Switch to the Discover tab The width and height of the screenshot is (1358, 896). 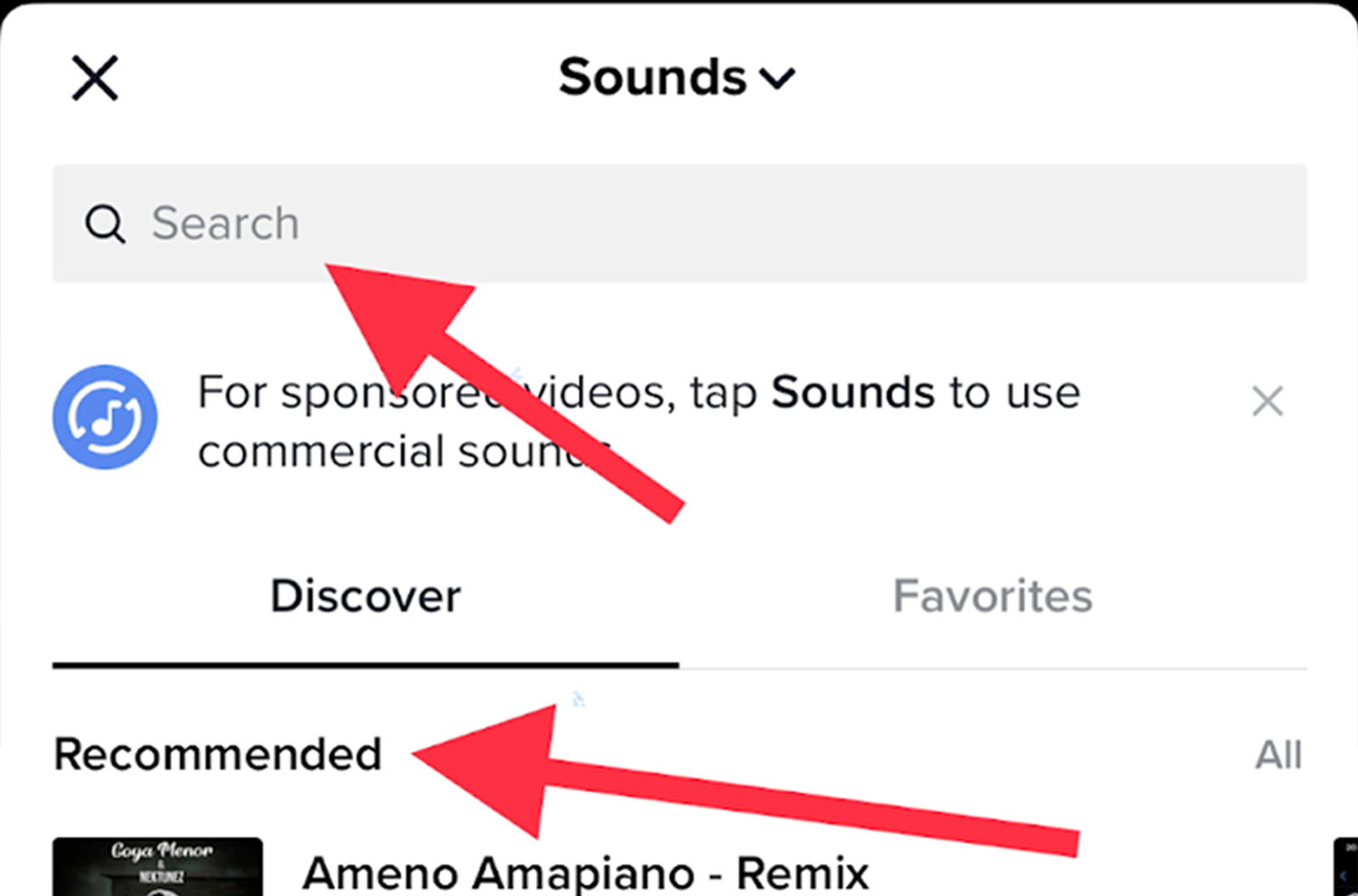365,596
